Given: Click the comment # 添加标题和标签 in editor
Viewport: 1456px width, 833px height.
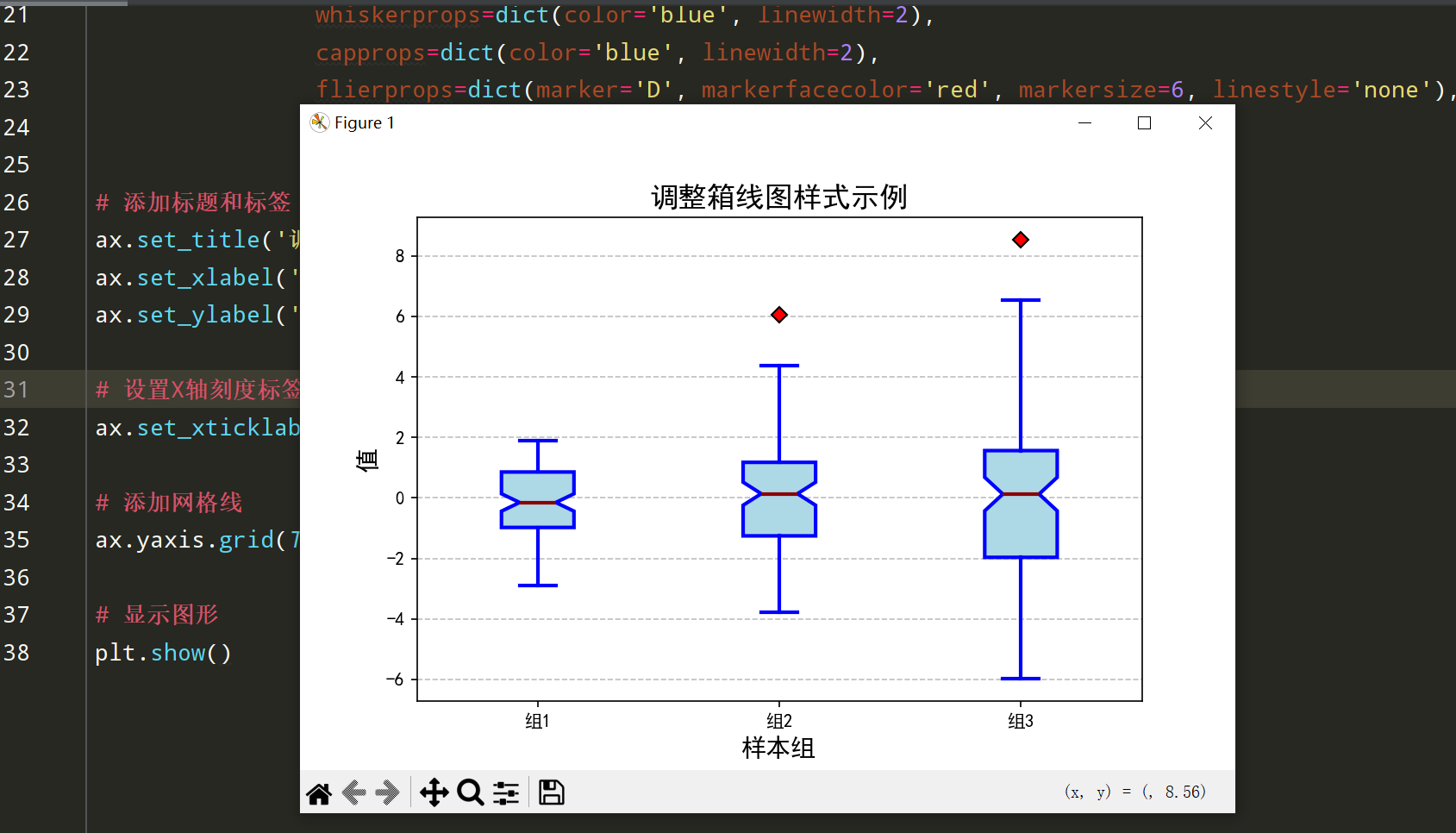Looking at the screenshot, I should point(193,203).
